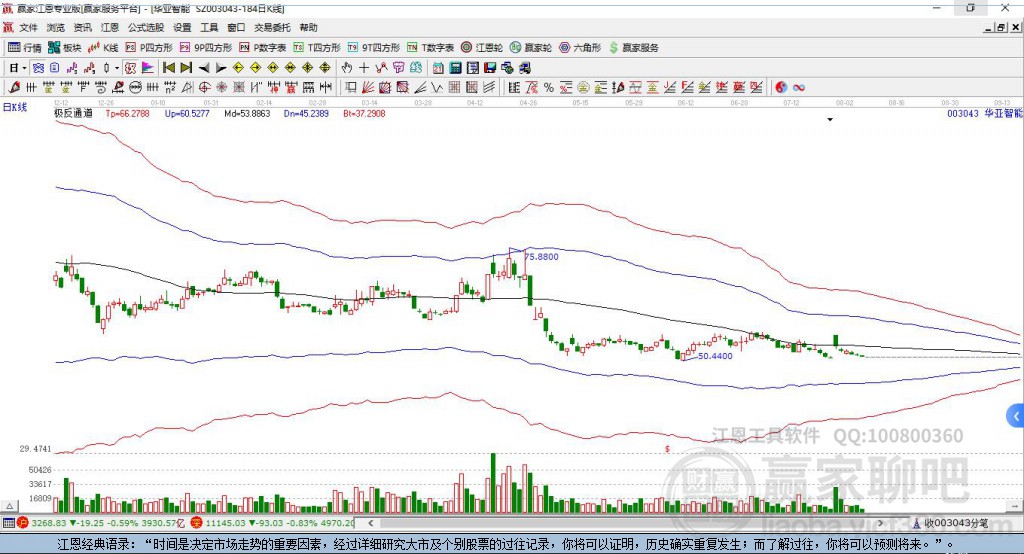Screen dimensions: 1024x554
Task: Select the crosshair plus cursor tool
Action: point(364,68)
